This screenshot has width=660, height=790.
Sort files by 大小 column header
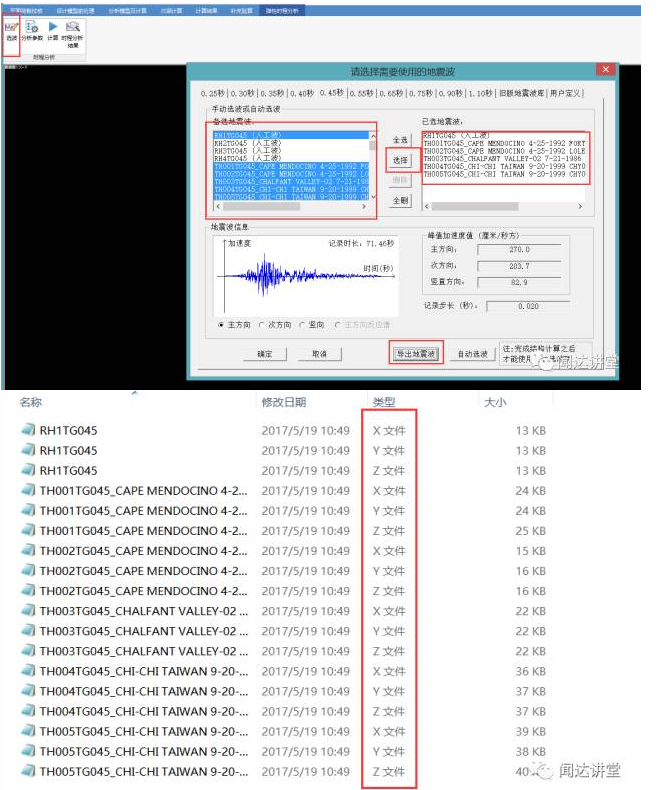(x=495, y=402)
